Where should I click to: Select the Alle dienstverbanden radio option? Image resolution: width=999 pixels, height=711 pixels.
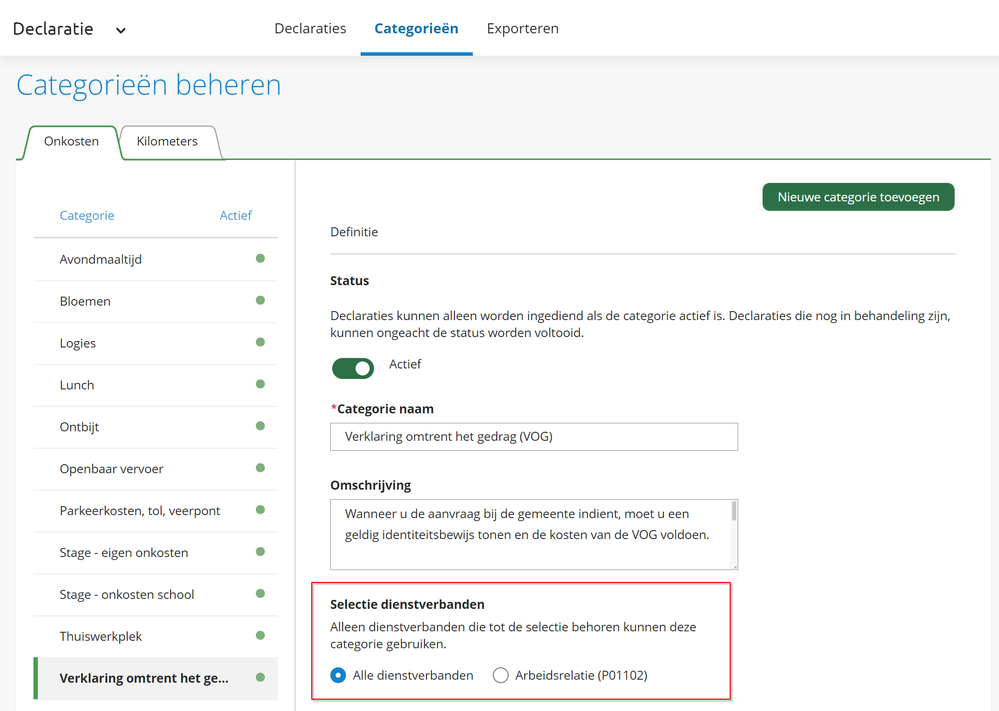click(x=339, y=676)
